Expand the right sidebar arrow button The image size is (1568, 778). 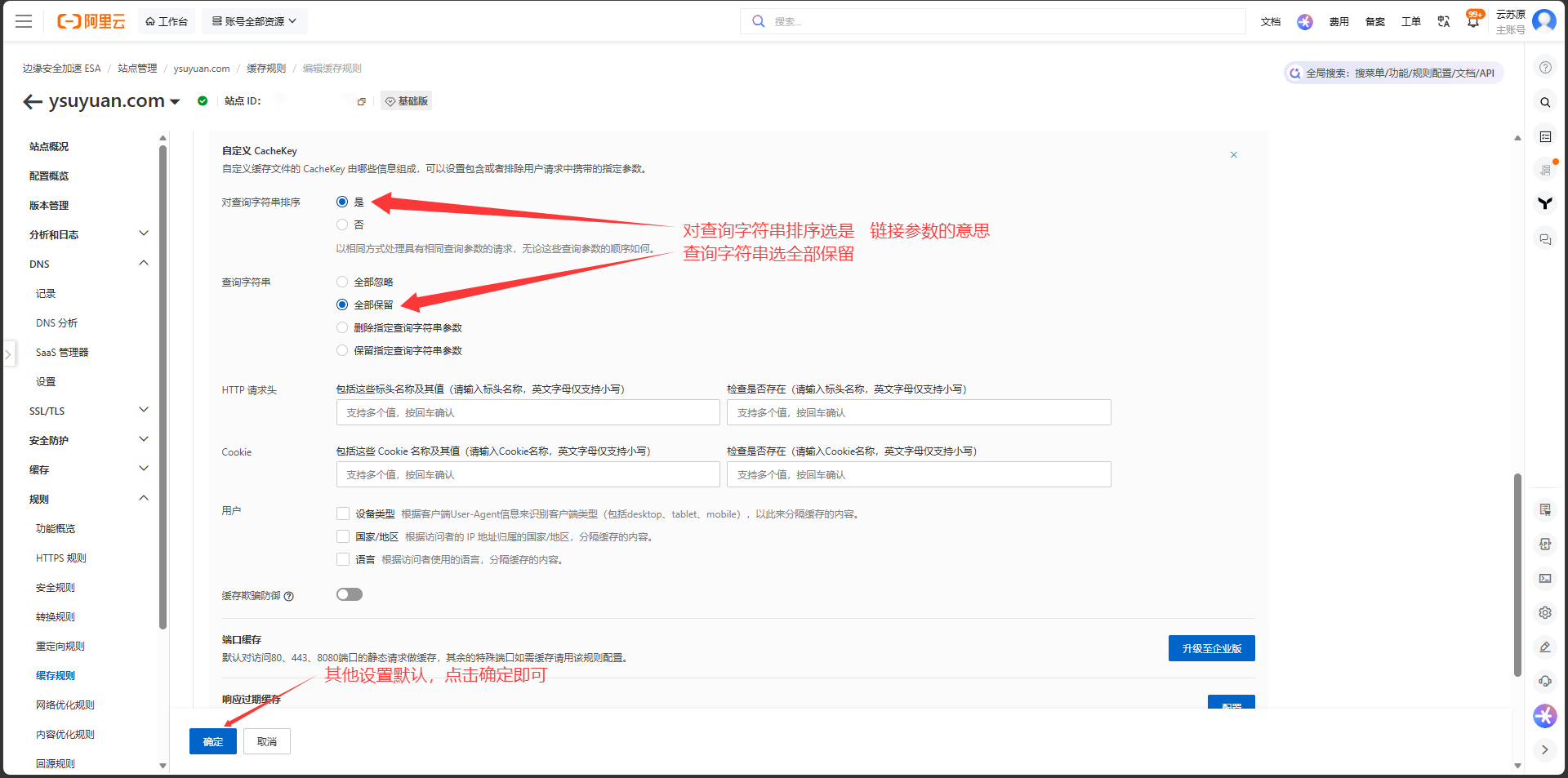[x=1545, y=749]
